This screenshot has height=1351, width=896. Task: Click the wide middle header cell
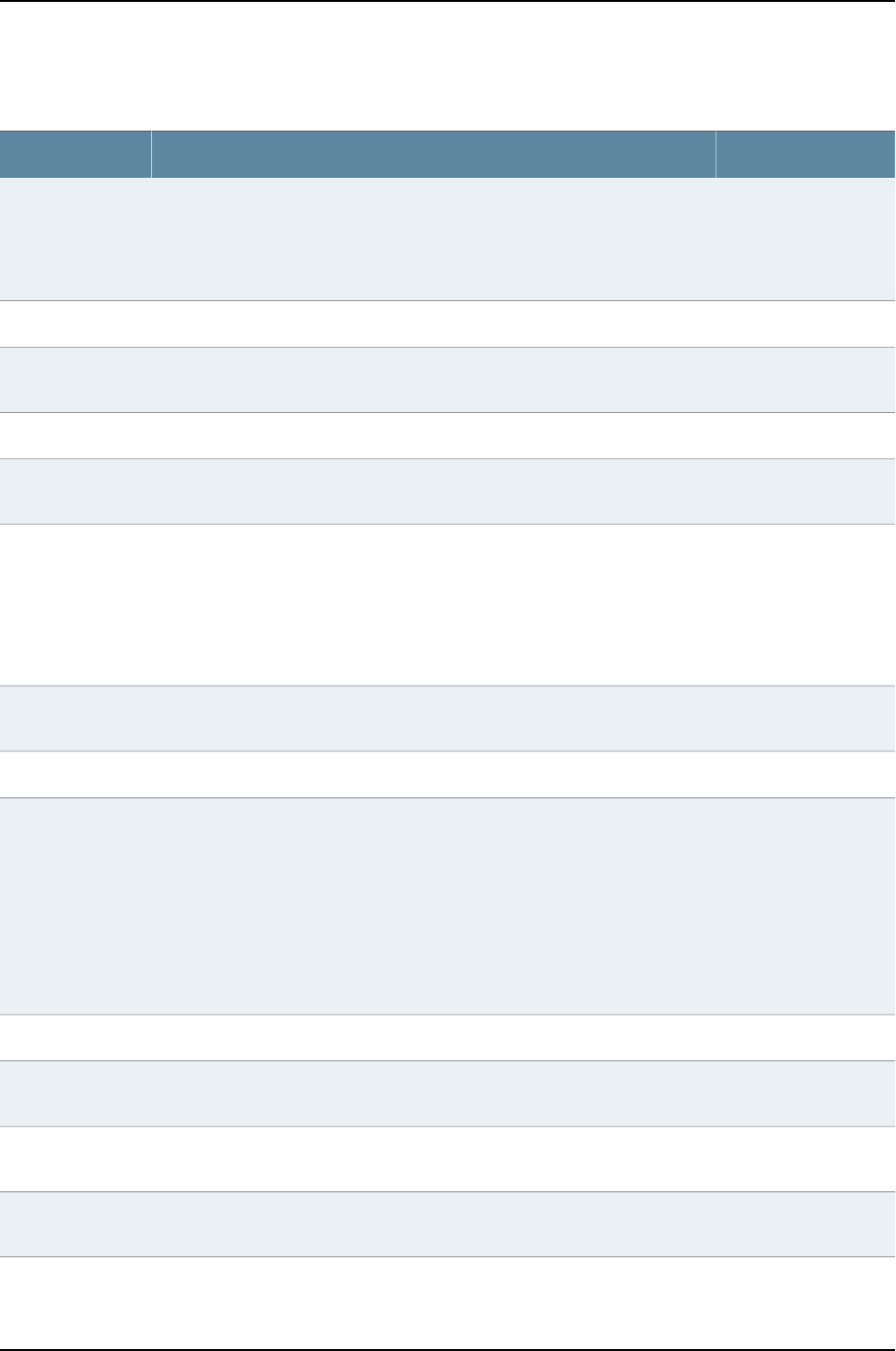(433, 154)
